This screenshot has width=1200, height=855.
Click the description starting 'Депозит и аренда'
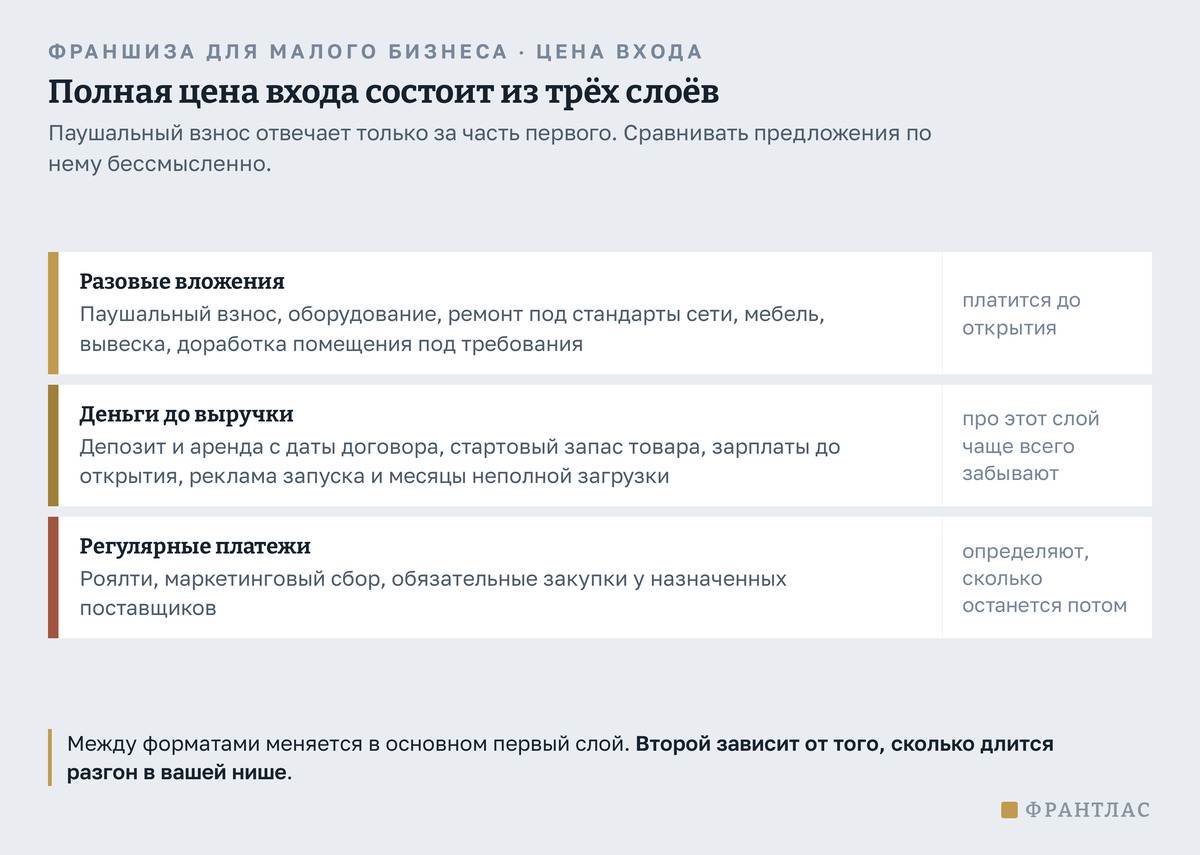tap(460, 461)
